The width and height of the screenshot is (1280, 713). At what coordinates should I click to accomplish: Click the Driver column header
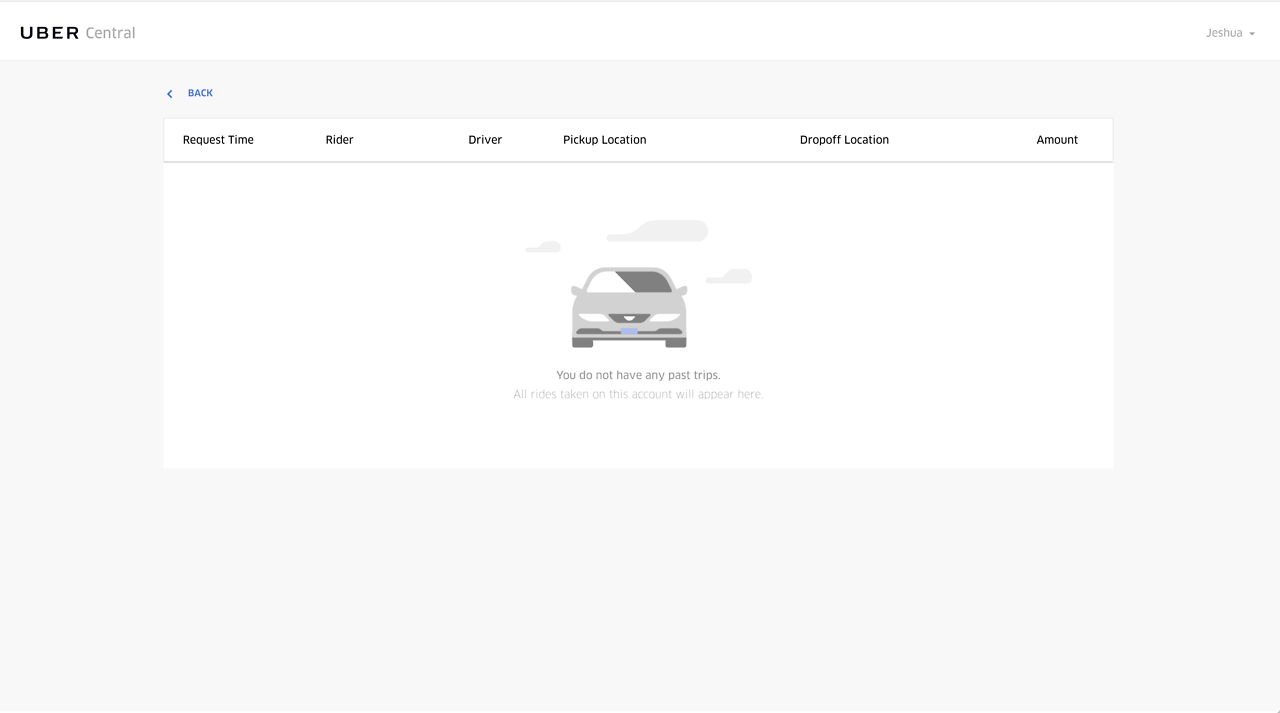[x=485, y=140]
